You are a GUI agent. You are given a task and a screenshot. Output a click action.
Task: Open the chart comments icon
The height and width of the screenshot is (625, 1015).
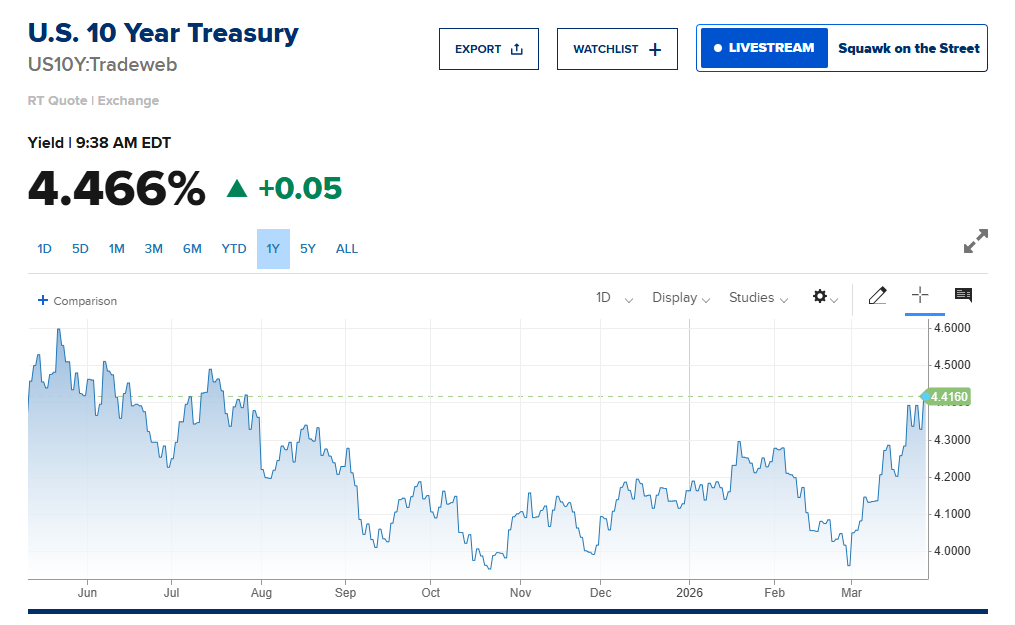pyautogui.click(x=963, y=295)
